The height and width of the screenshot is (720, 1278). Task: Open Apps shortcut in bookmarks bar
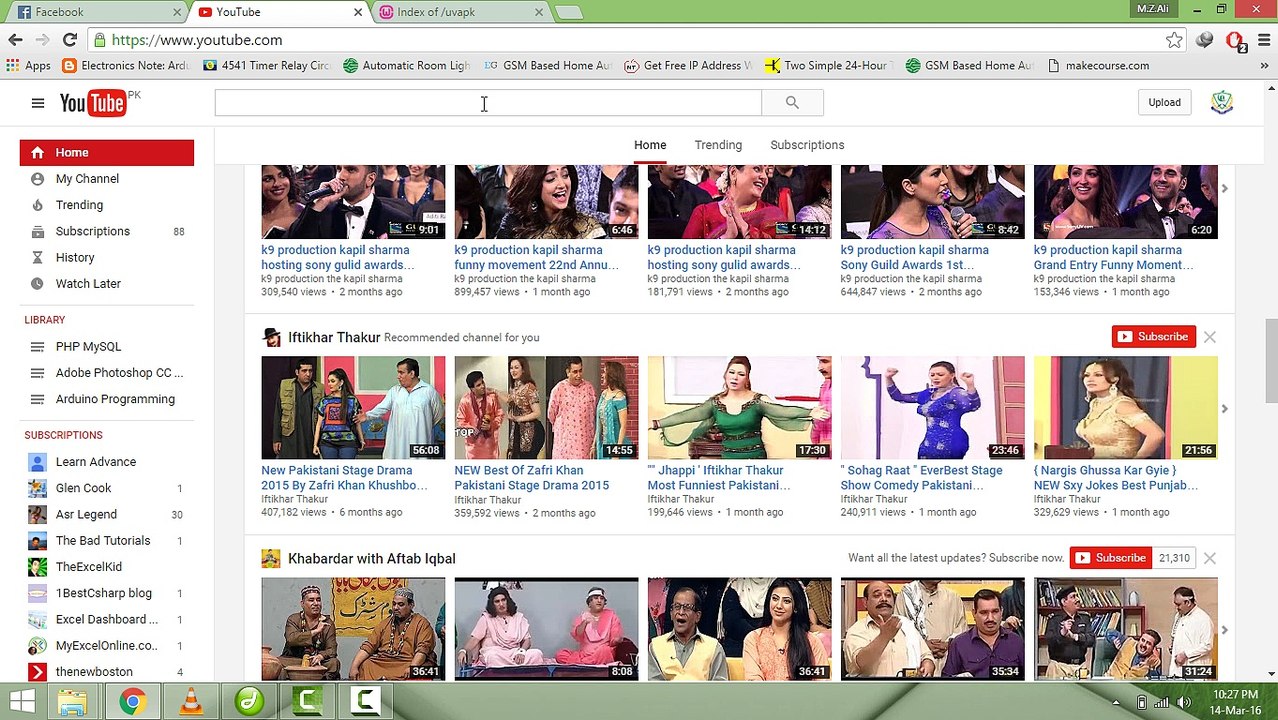coord(28,66)
